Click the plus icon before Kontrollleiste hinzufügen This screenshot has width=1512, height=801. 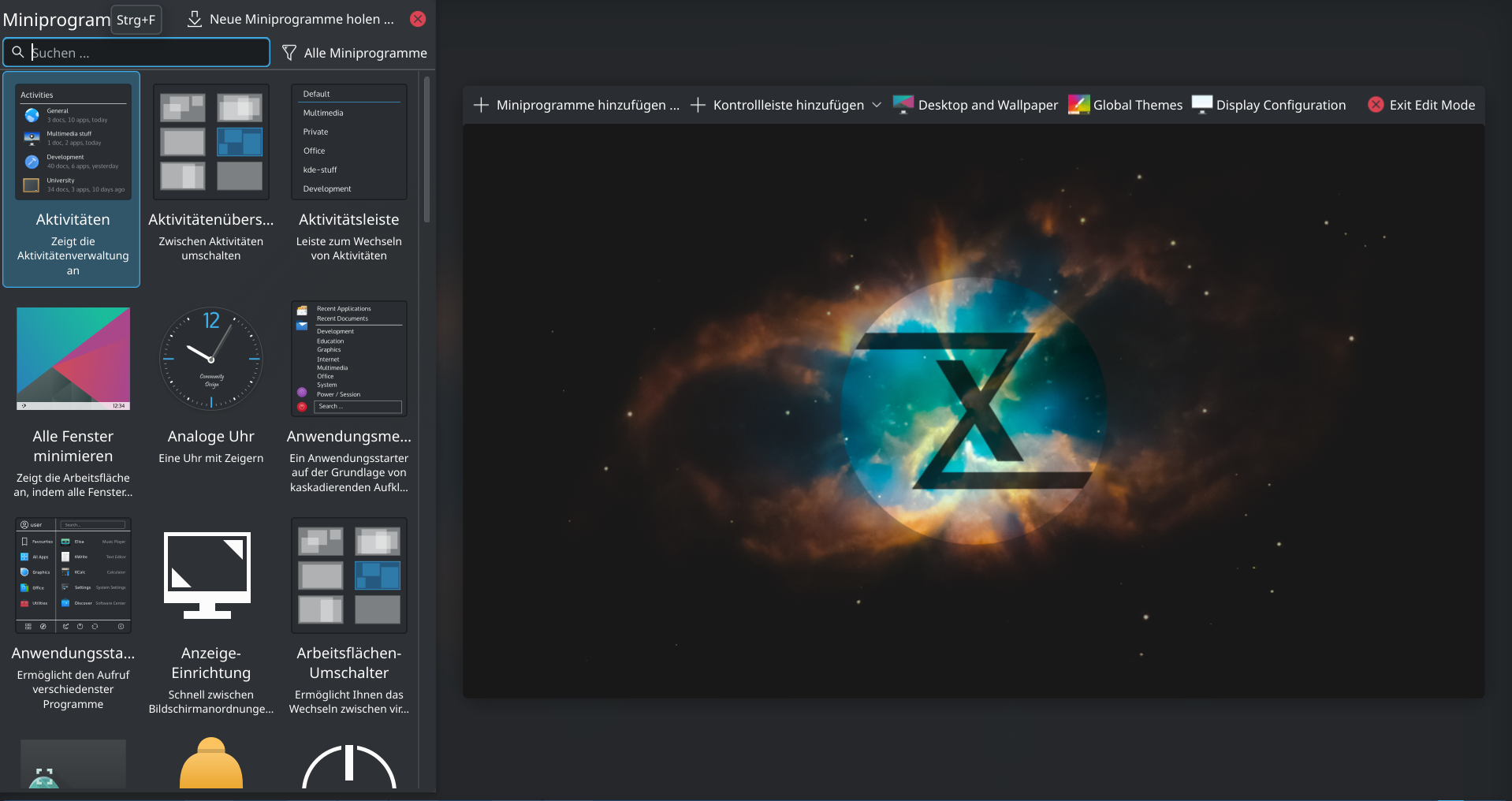698,105
